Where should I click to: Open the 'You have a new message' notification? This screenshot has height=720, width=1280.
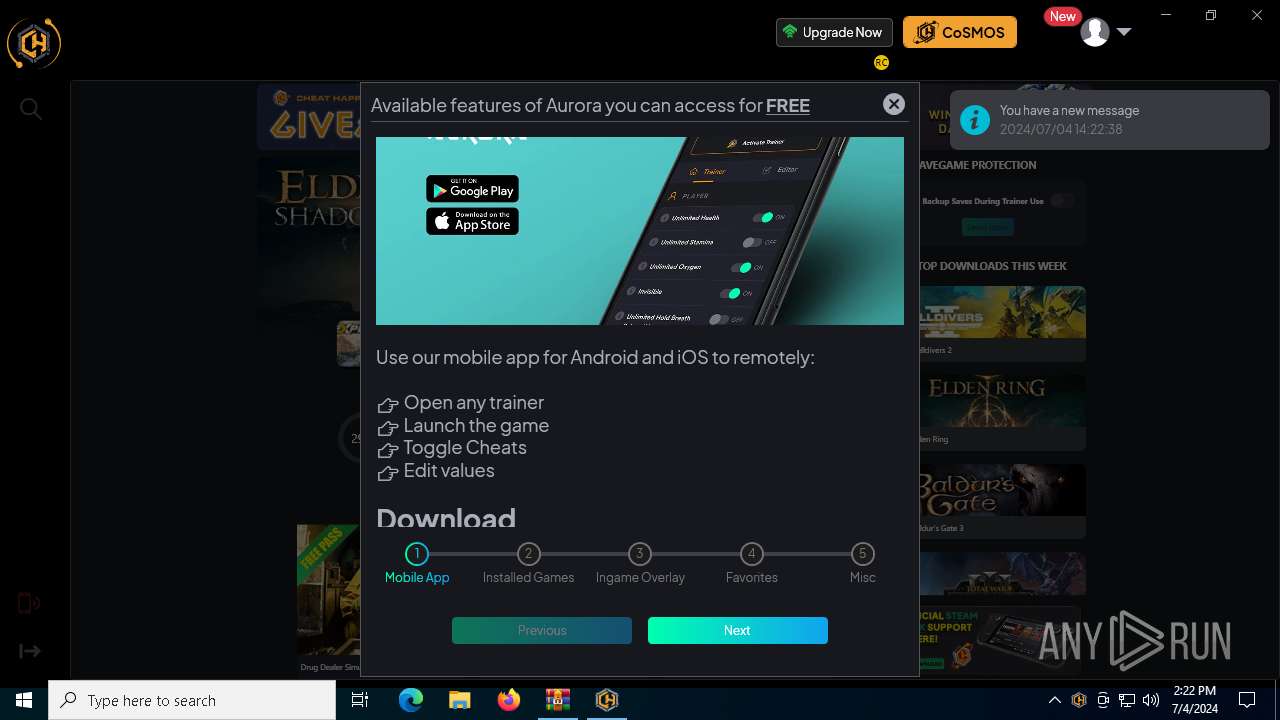click(1110, 120)
